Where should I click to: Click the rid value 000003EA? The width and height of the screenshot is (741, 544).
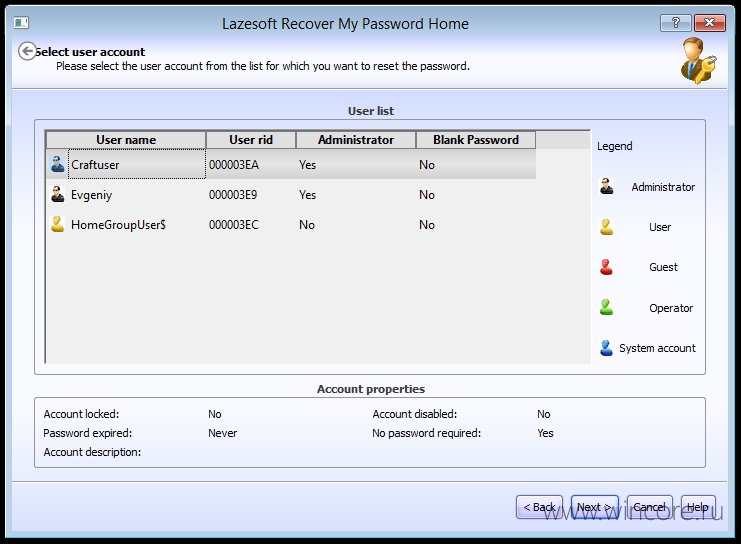(x=234, y=164)
